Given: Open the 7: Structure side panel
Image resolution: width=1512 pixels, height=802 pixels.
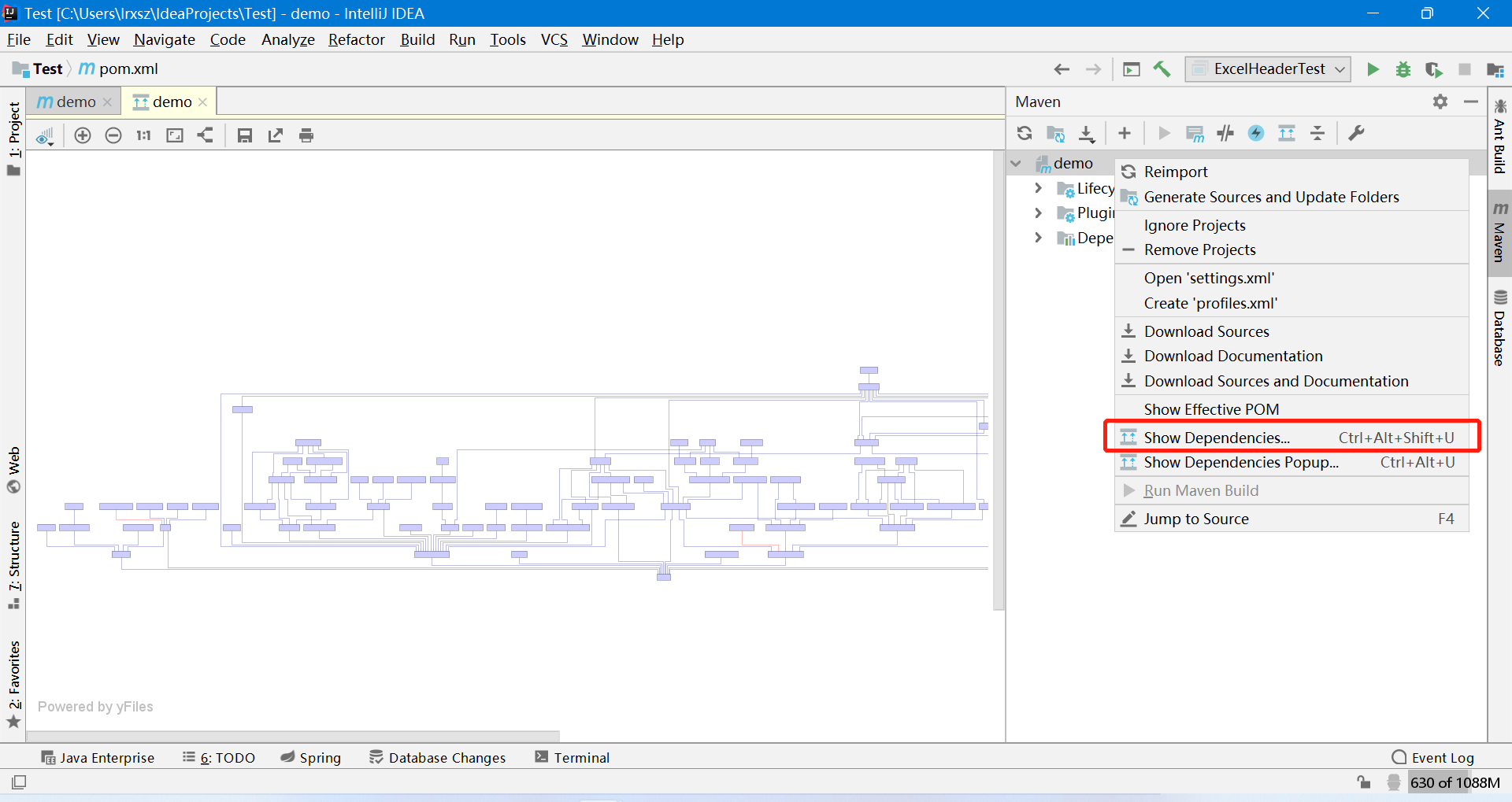Looking at the screenshot, I should pyautogui.click(x=13, y=565).
